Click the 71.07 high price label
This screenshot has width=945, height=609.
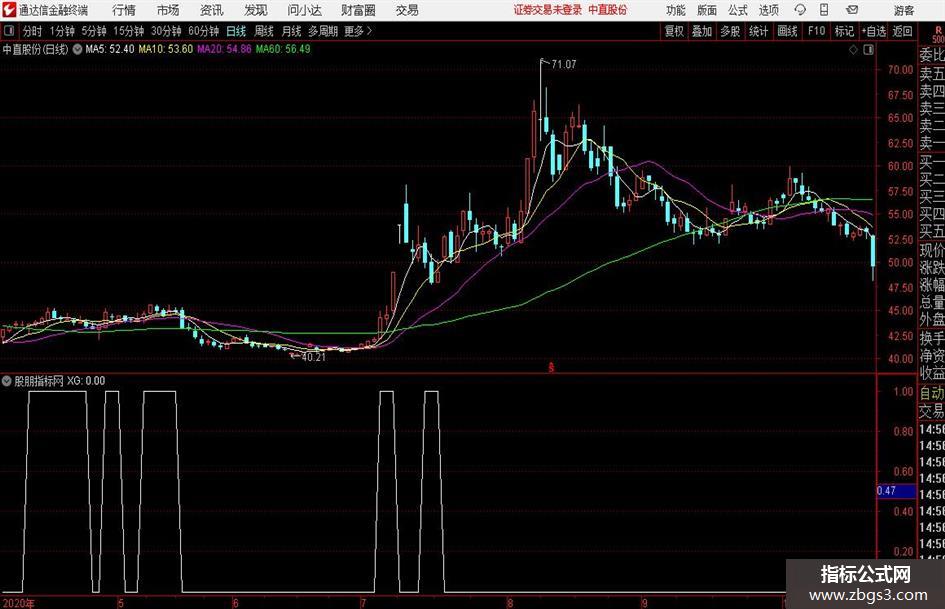[564, 65]
